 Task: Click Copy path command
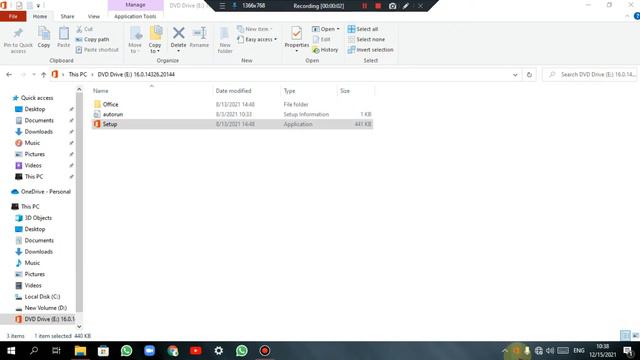click(x=93, y=40)
